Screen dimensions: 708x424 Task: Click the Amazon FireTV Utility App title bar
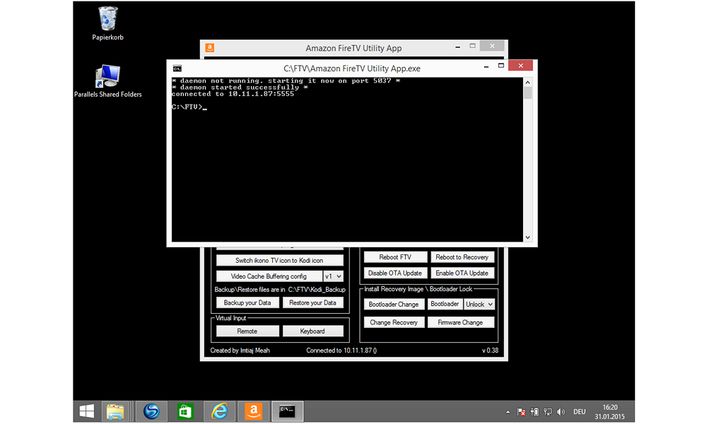[x=354, y=48]
